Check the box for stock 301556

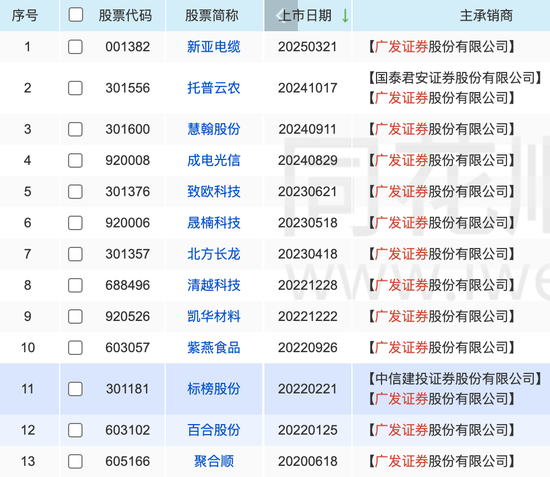(75, 88)
